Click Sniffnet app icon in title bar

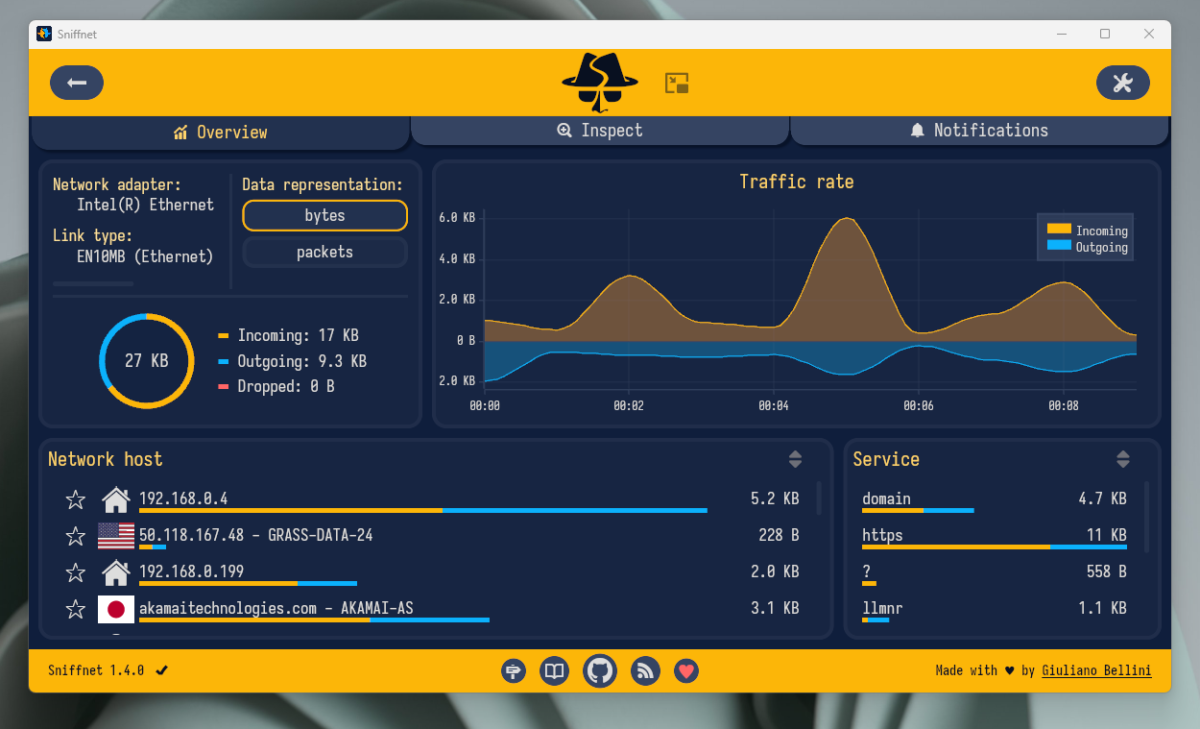coord(44,34)
